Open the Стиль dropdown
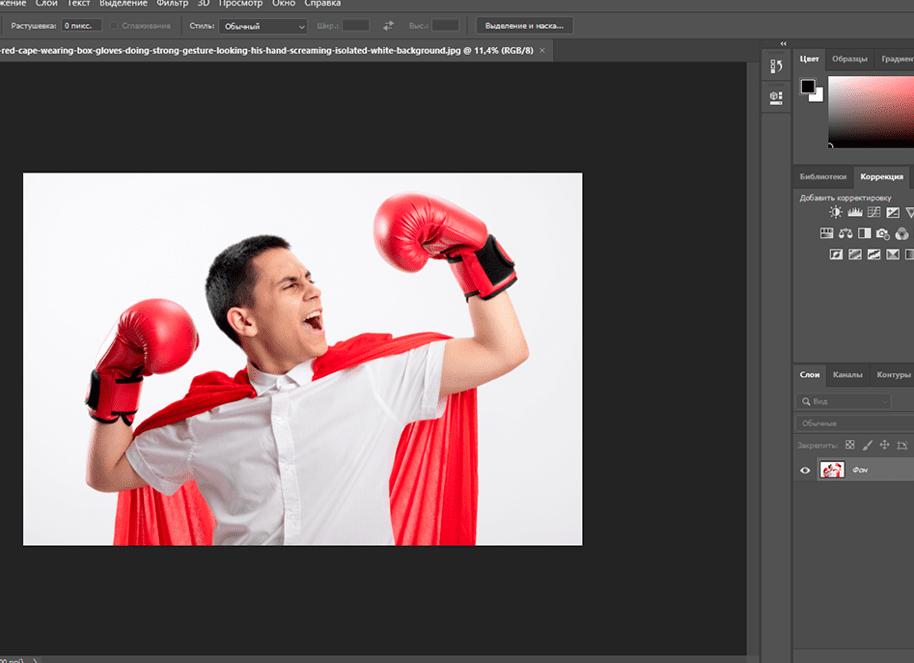The image size is (914, 663). point(263,26)
